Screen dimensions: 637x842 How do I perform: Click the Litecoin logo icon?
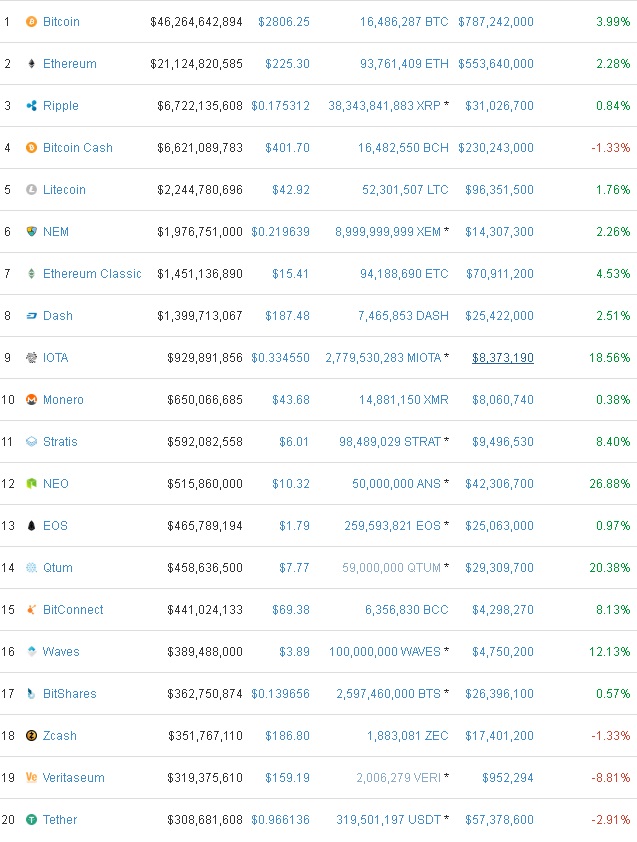[x=31, y=190]
